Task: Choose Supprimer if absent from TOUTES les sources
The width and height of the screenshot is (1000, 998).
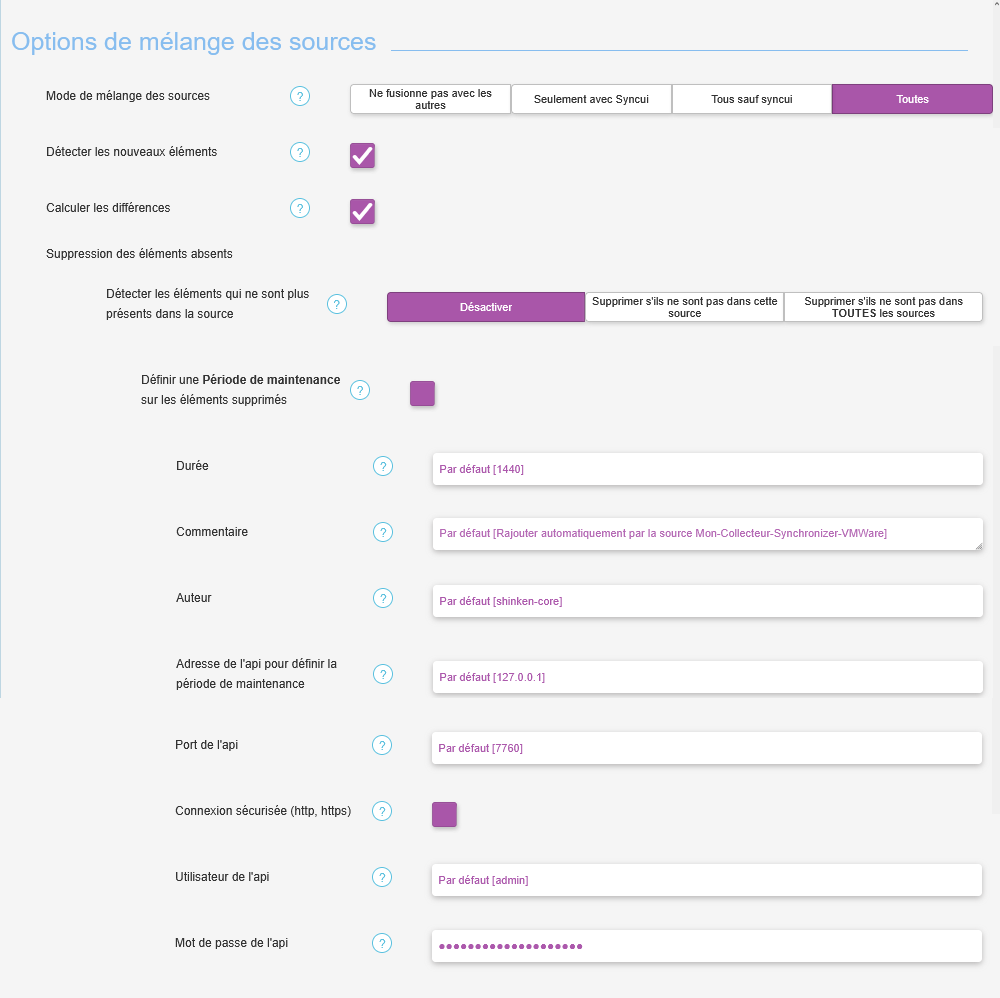Action: pyautogui.click(x=883, y=307)
